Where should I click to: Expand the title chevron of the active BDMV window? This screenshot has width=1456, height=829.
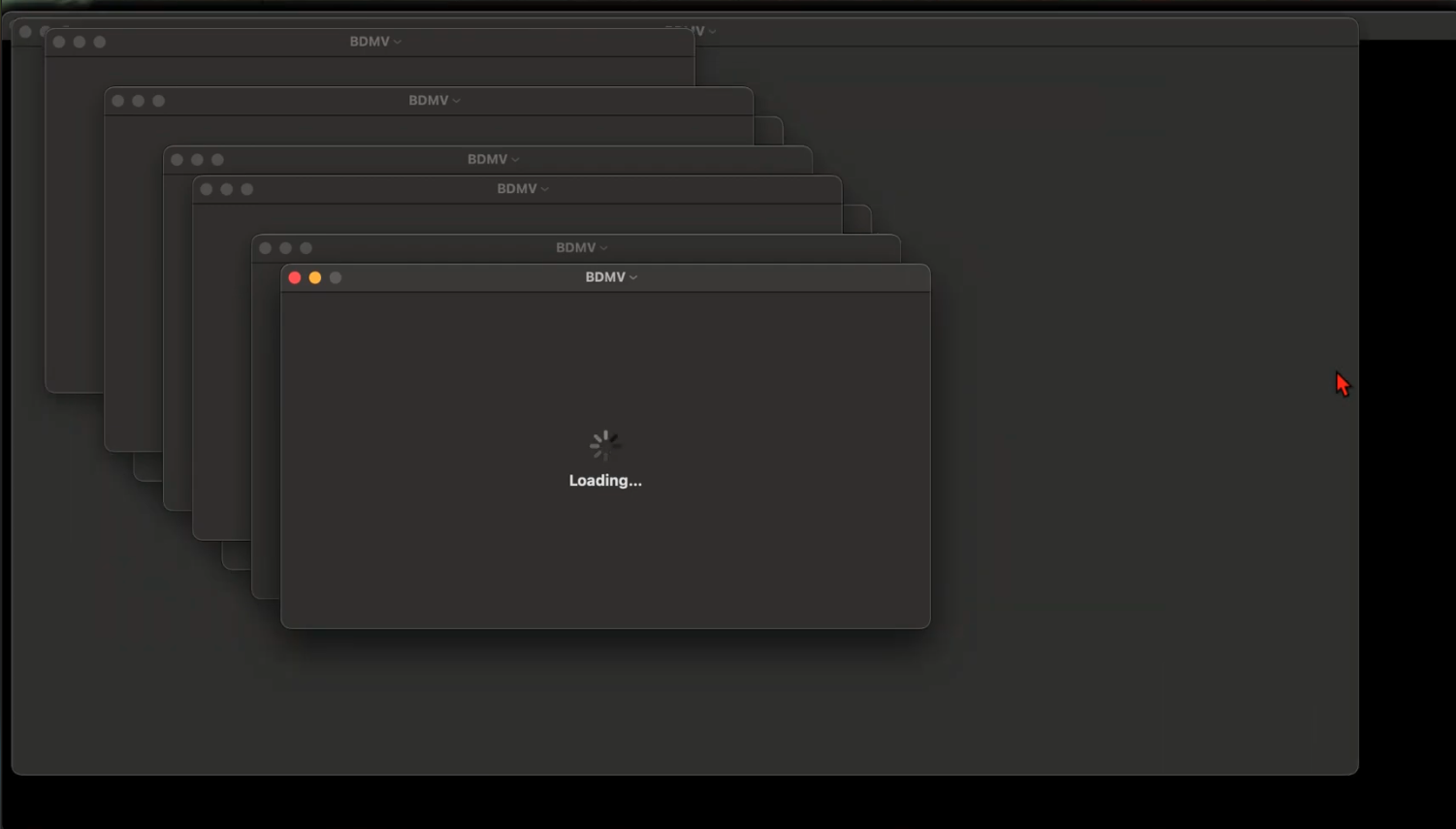[x=633, y=277]
